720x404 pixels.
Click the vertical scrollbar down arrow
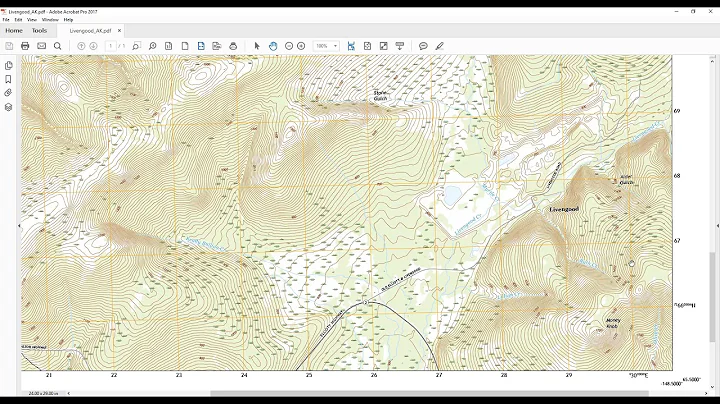click(713, 387)
